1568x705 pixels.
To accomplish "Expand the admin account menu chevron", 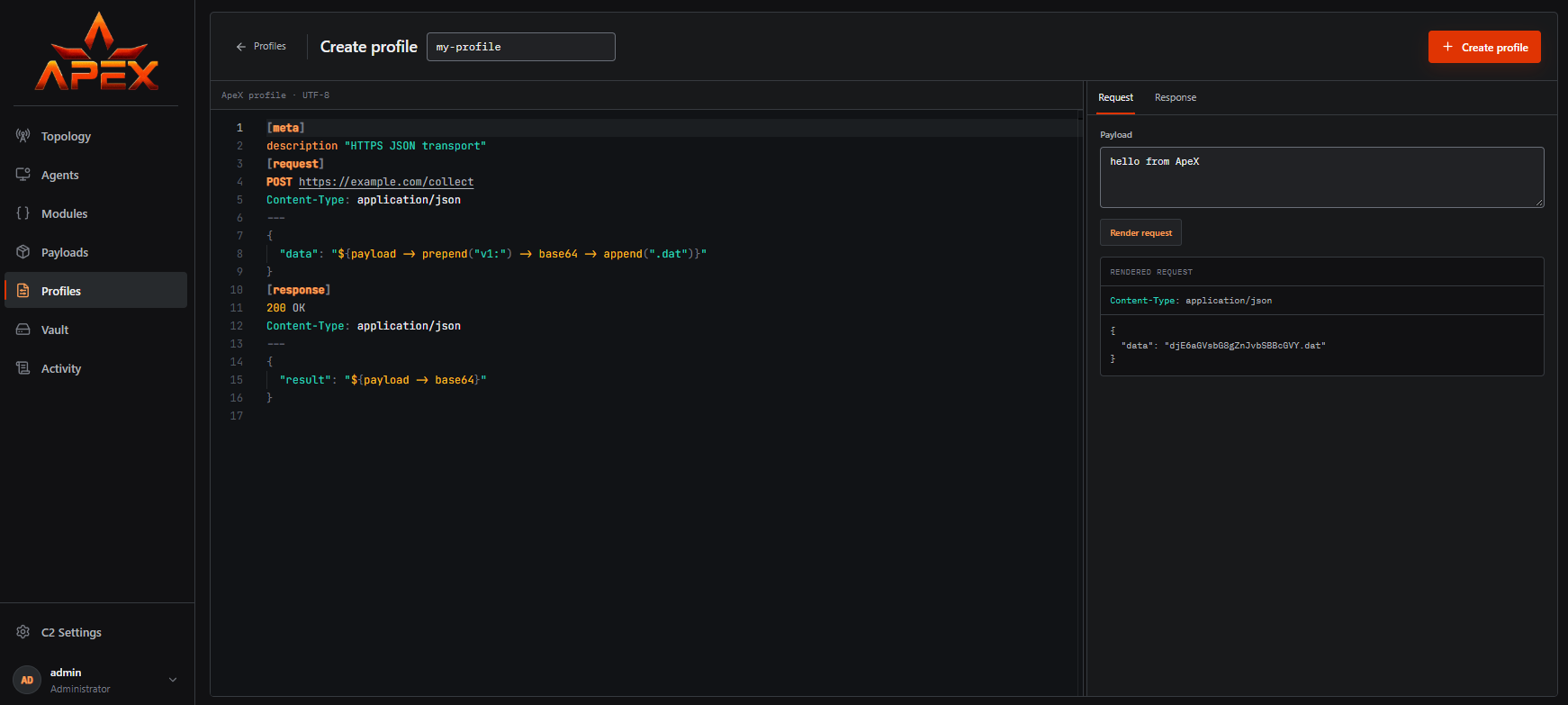I will (173, 680).
